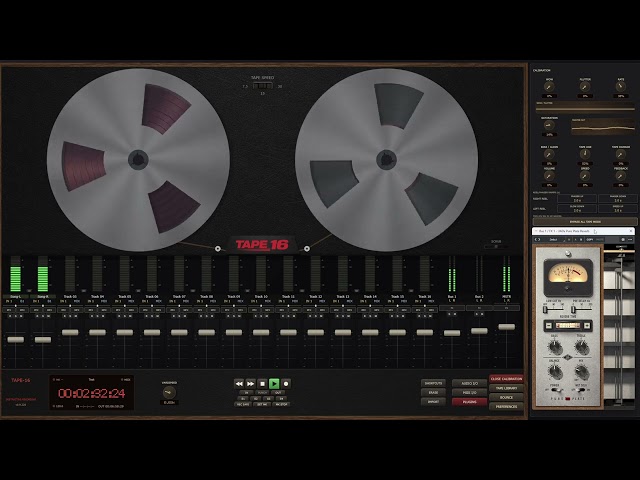Click the Treble knob on Pure Plate
This screenshot has height=480, width=640.
click(581, 347)
